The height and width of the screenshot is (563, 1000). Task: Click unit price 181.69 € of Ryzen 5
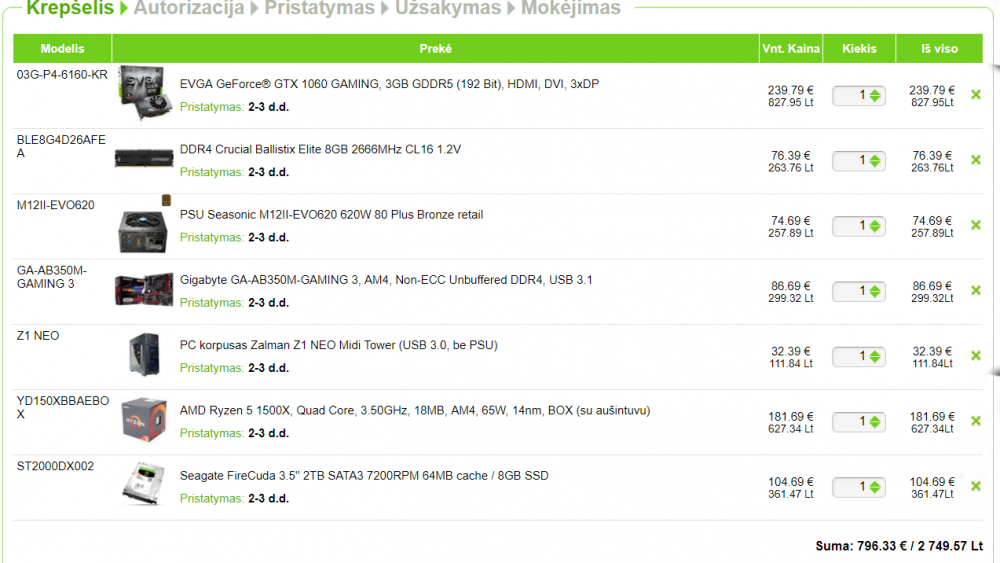[791, 416]
